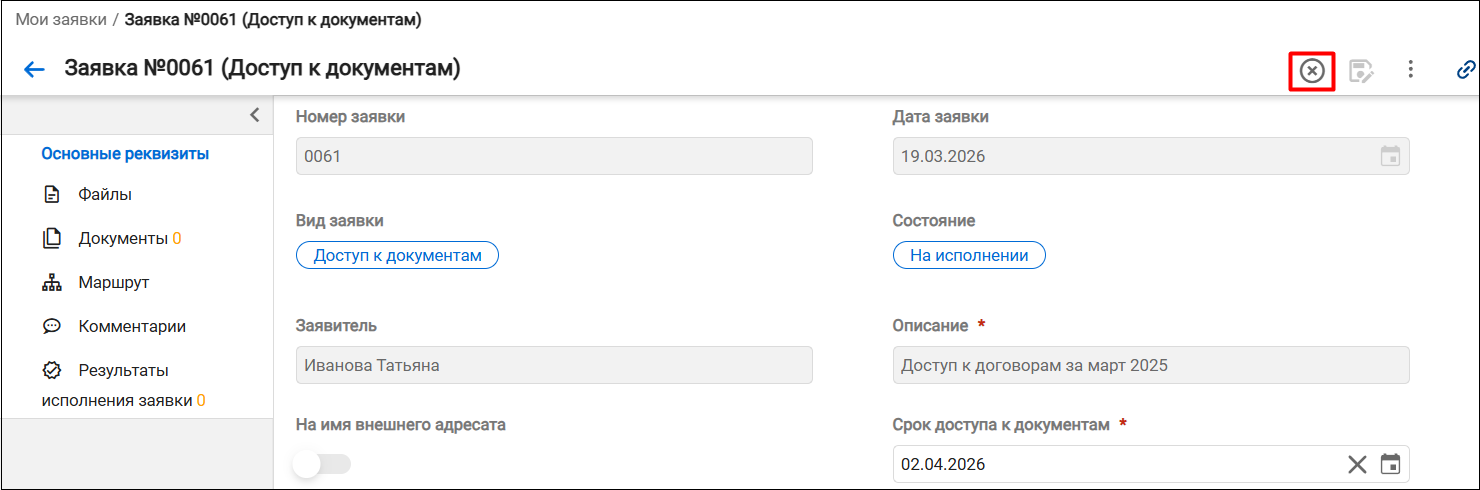This screenshot has height=490, width=1480.
Task: Open Комментарии in the sidebar
Action: (x=113, y=326)
